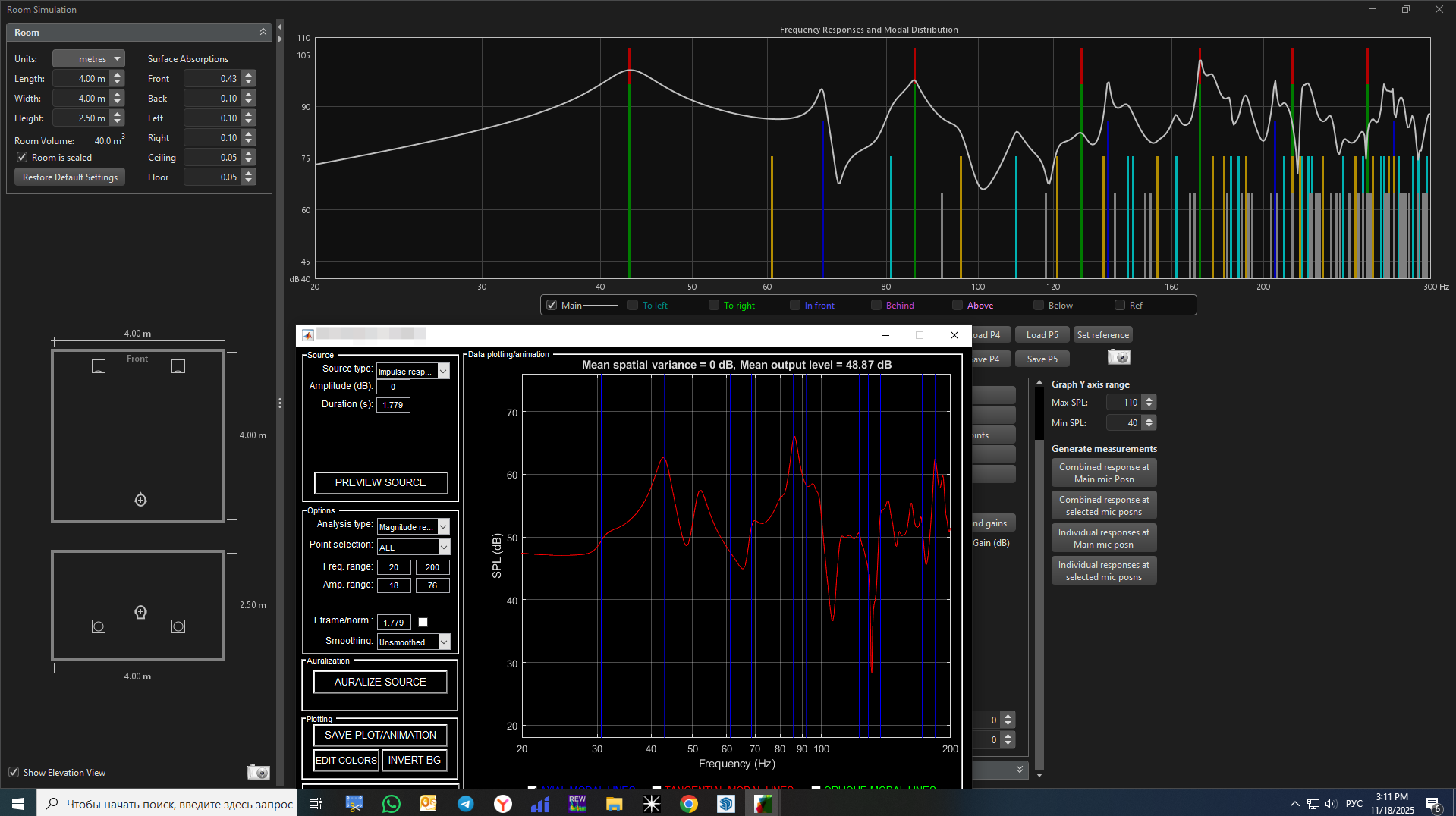Expand the Smoothing dropdown
Viewport: 1456px width, 816px height.
pyautogui.click(x=444, y=642)
